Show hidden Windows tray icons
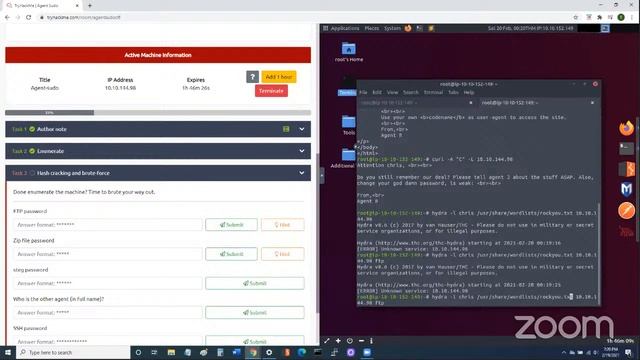The height and width of the screenshot is (360, 640). click(x=564, y=352)
